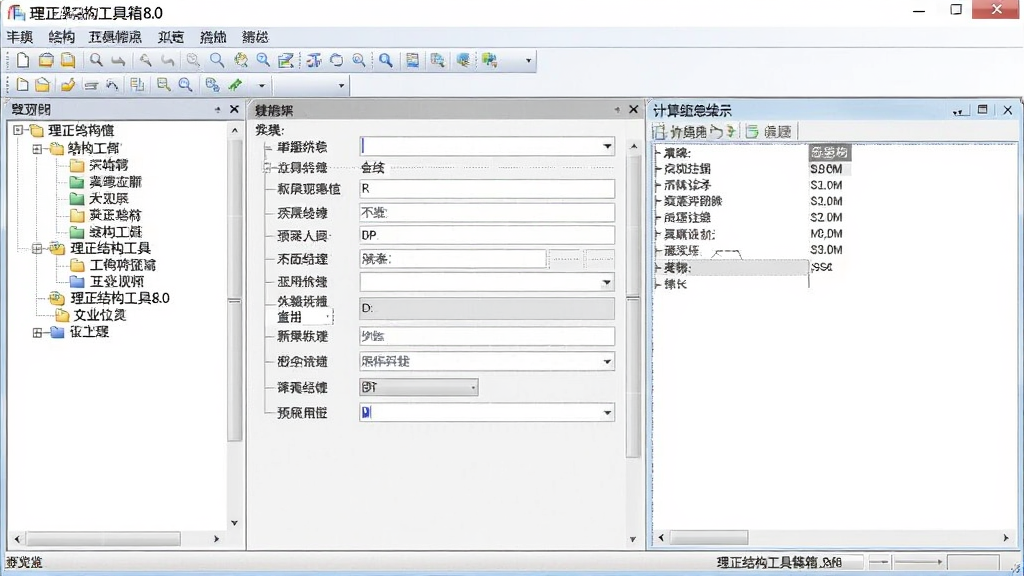The image size is (1024, 576).
Task: Click the colorful blocks icon in the toolbar
Action: 489,61
